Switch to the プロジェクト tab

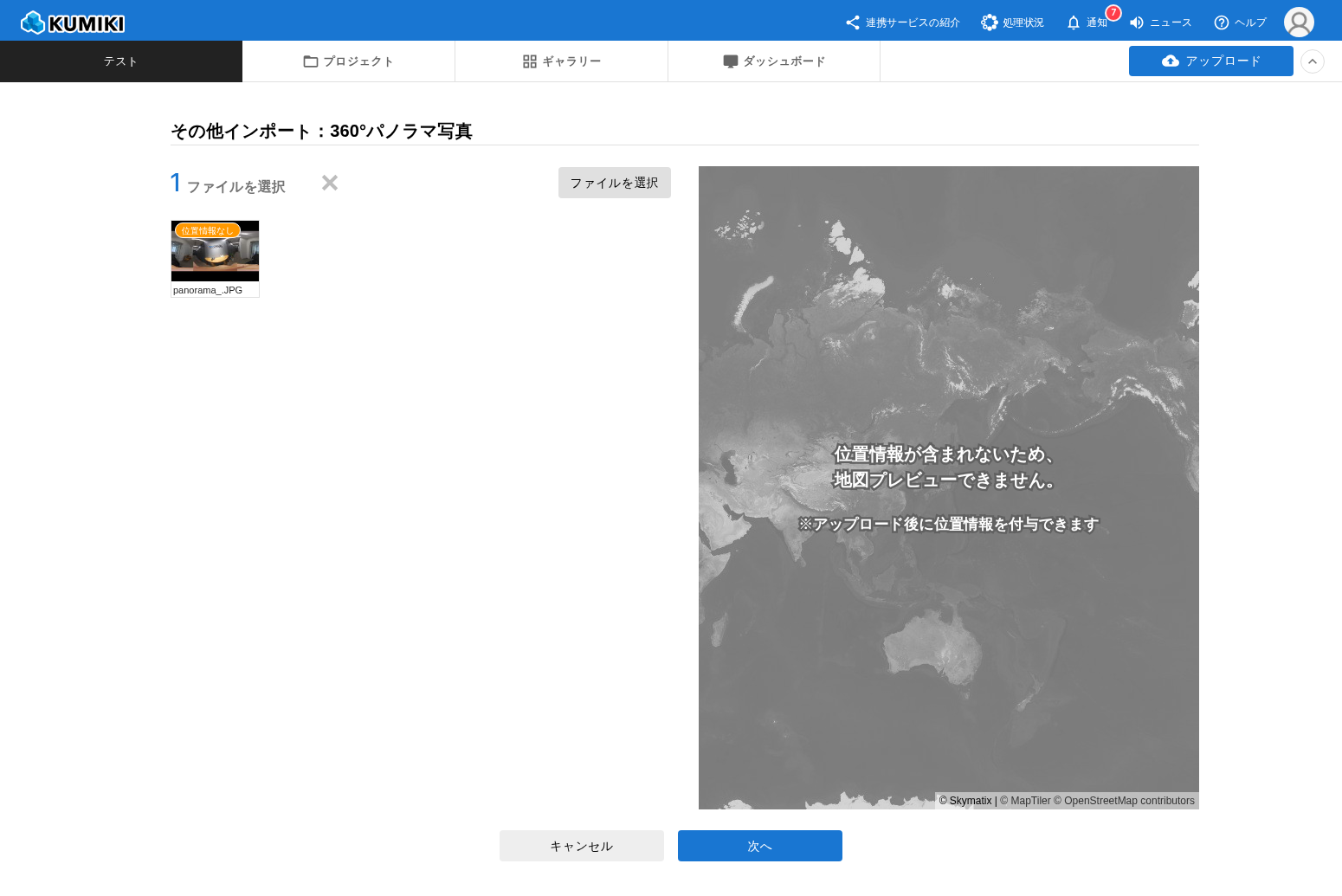(x=348, y=61)
